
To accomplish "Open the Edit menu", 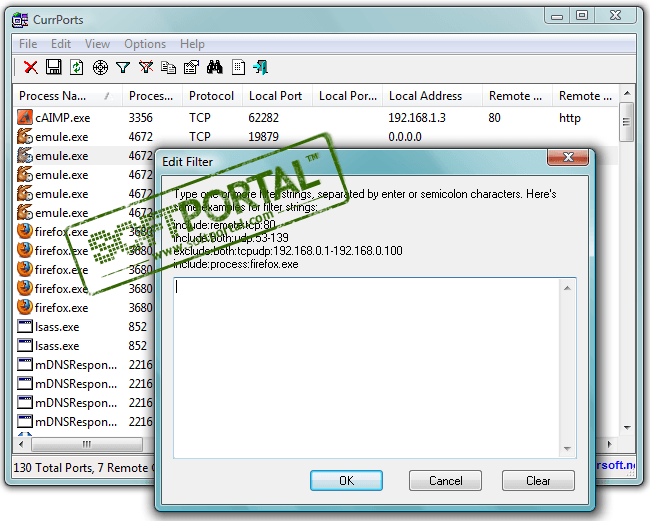I will coord(61,44).
